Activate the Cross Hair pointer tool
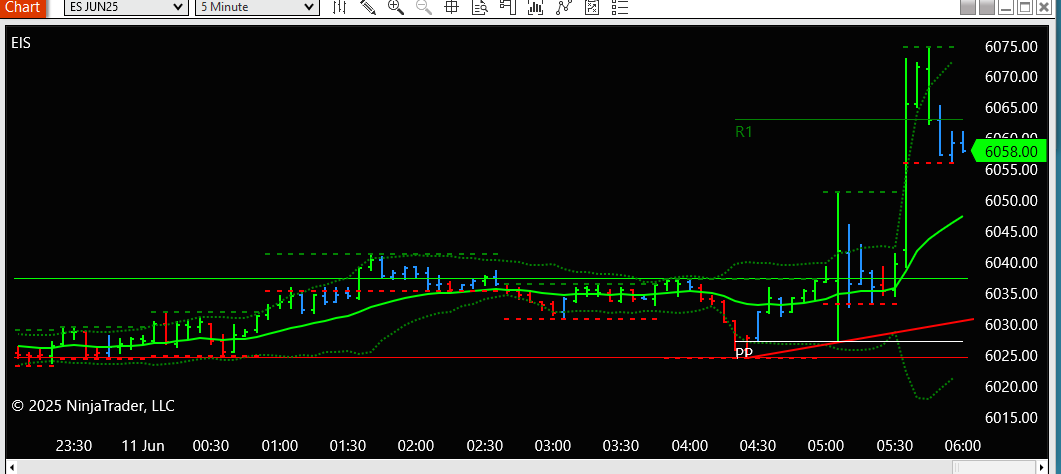The width and height of the screenshot is (1061, 474). (451, 7)
